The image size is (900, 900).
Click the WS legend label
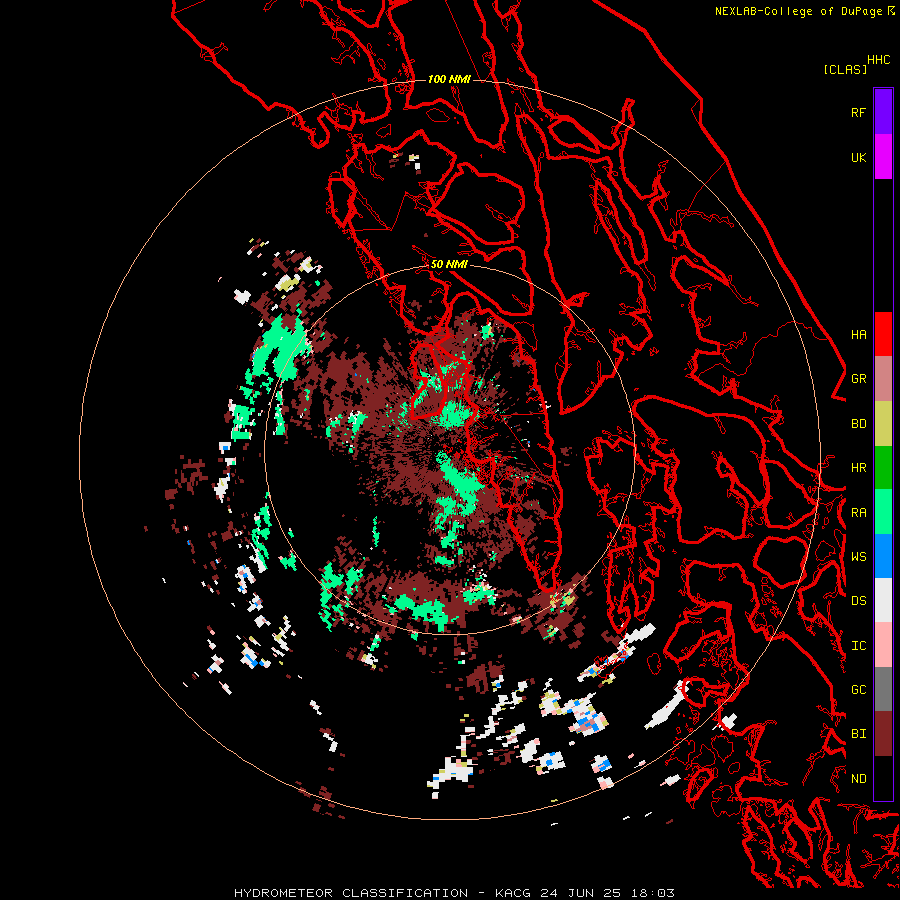(858, 556)
